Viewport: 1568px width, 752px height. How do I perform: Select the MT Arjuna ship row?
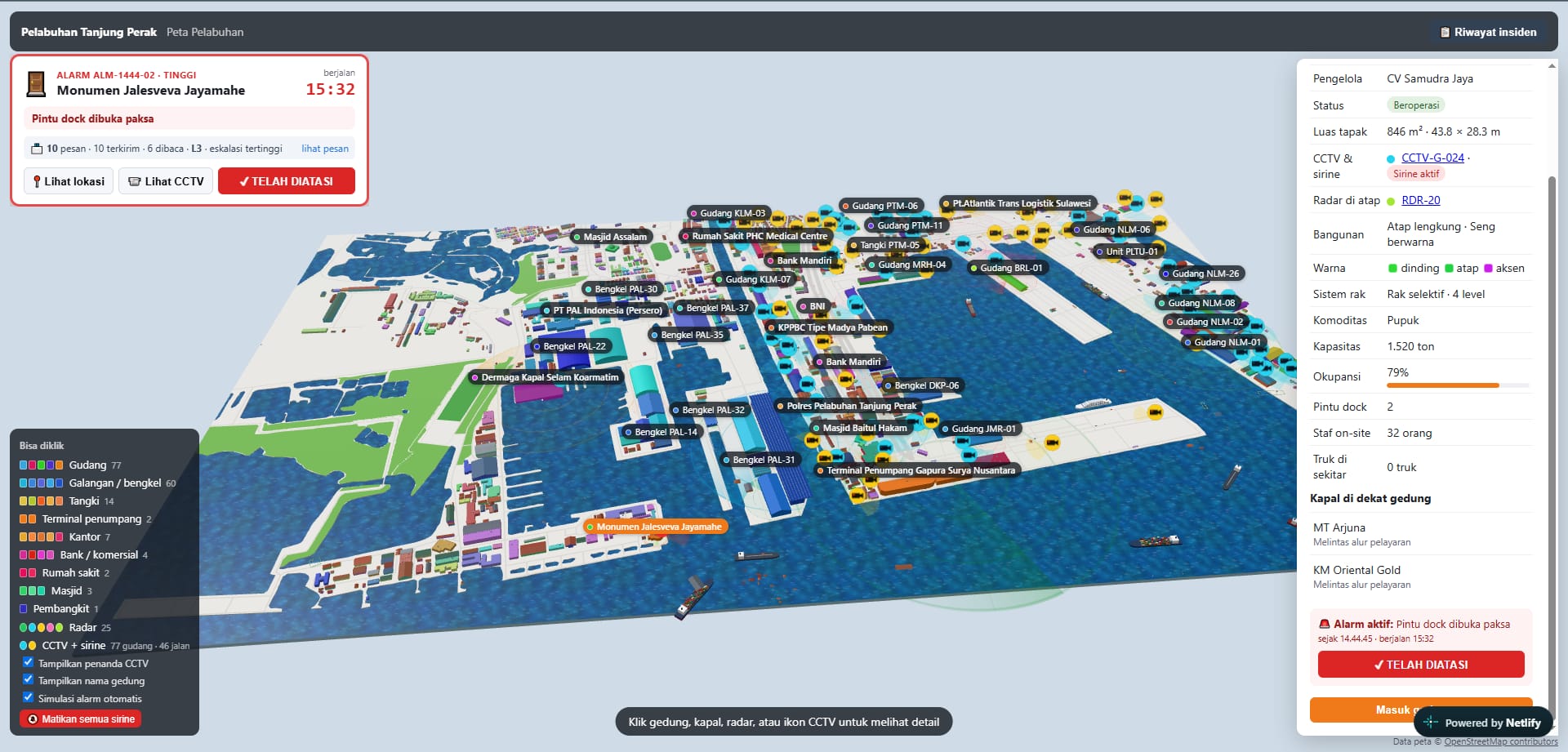coord(1421,534)
